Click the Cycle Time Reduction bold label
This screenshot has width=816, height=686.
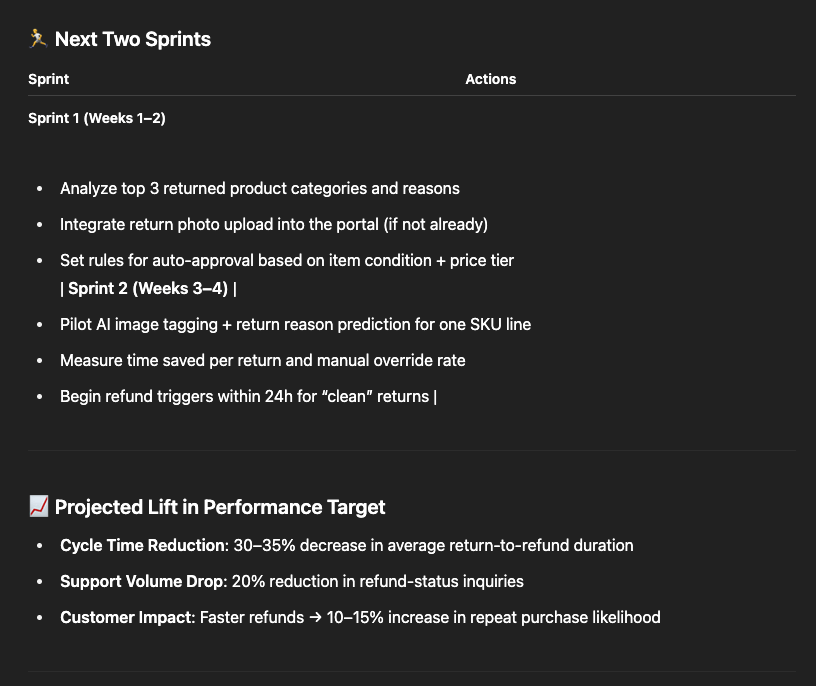pyautogui.click(x=144, y=545)
